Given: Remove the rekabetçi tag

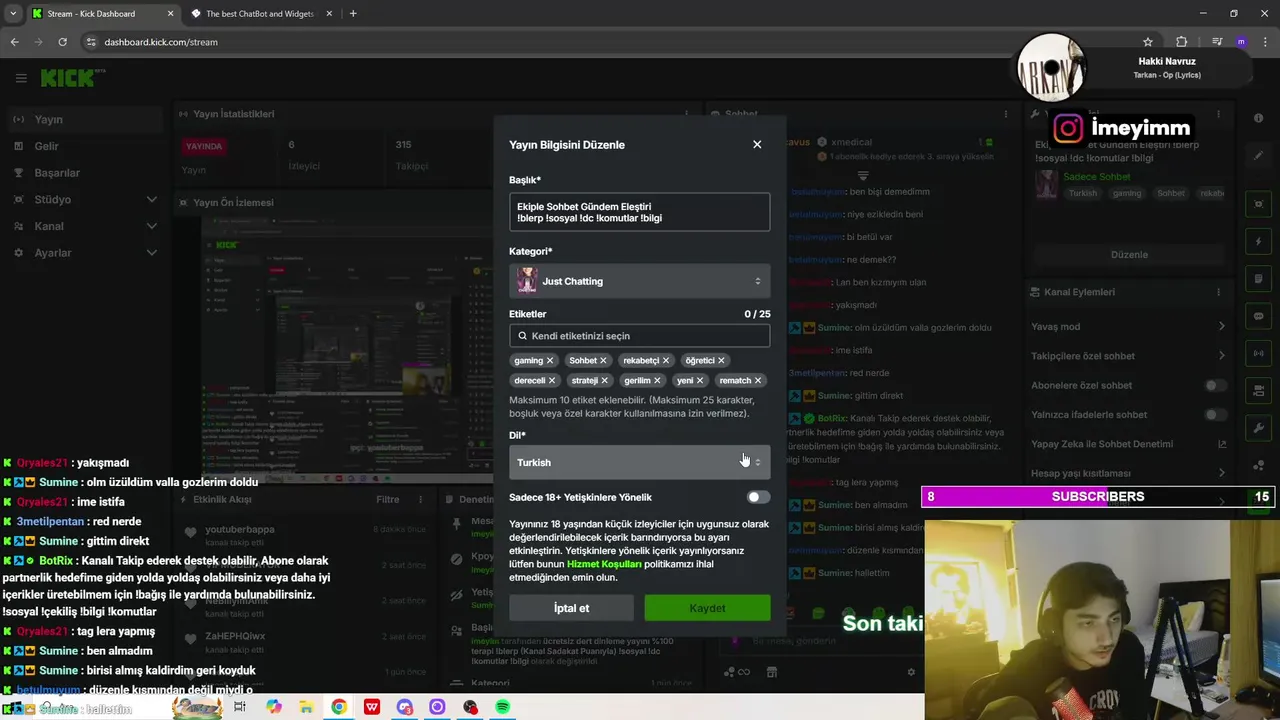Looking at the screenshot, I should pos(666,361).
